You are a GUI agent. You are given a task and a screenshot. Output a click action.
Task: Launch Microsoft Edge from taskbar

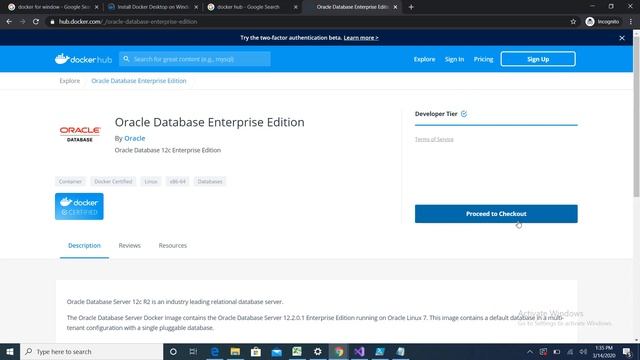(x=215, y=351)
